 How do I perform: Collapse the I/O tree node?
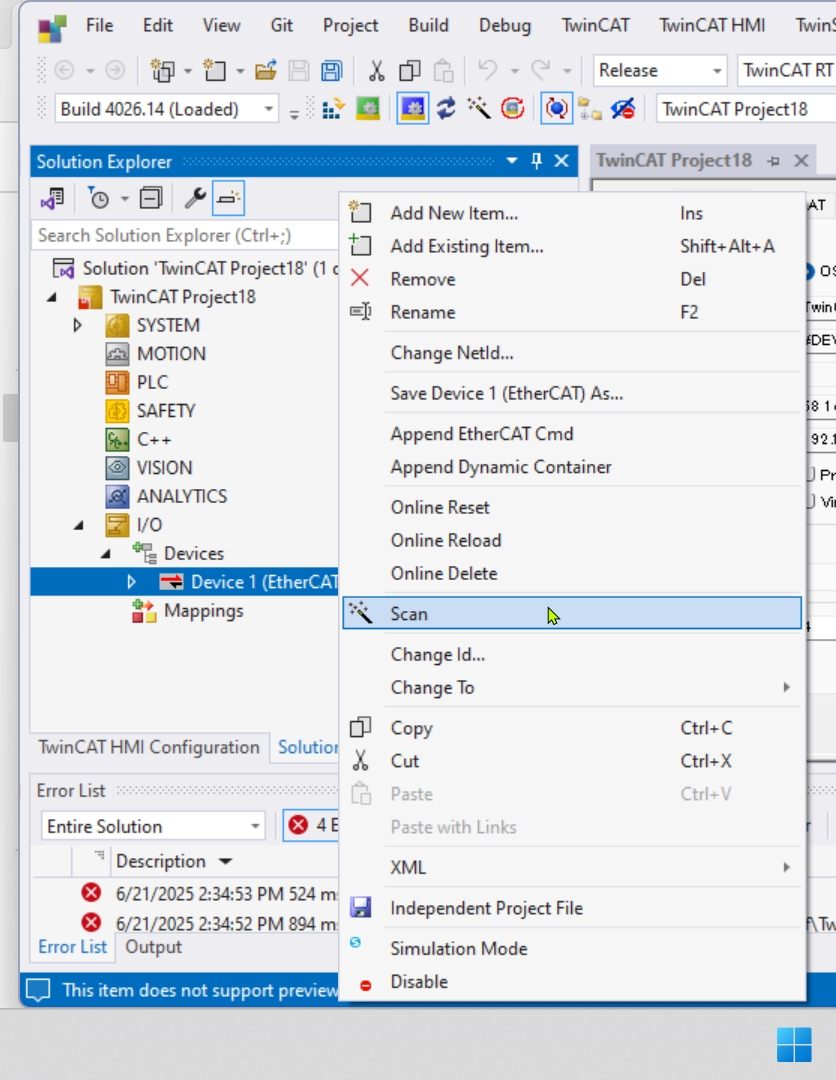pos(79,526)
